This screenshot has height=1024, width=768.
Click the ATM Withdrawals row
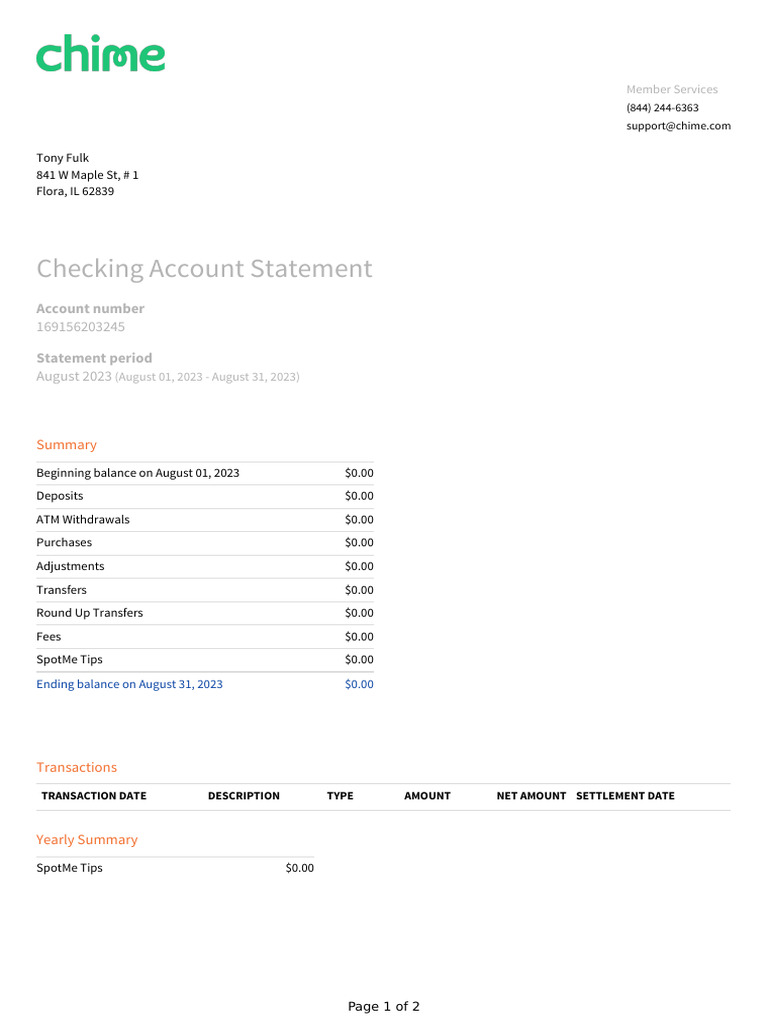pos(83,520)
